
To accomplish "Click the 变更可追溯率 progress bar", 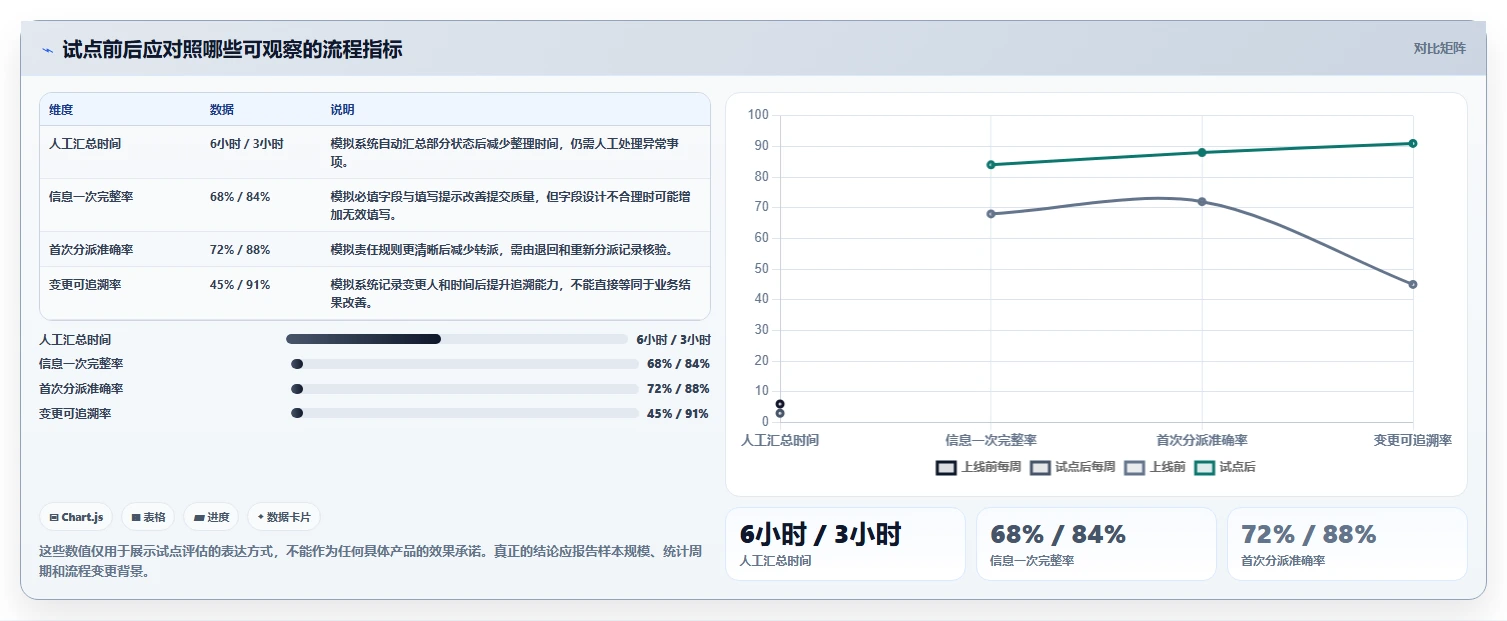I will [464, 413].
